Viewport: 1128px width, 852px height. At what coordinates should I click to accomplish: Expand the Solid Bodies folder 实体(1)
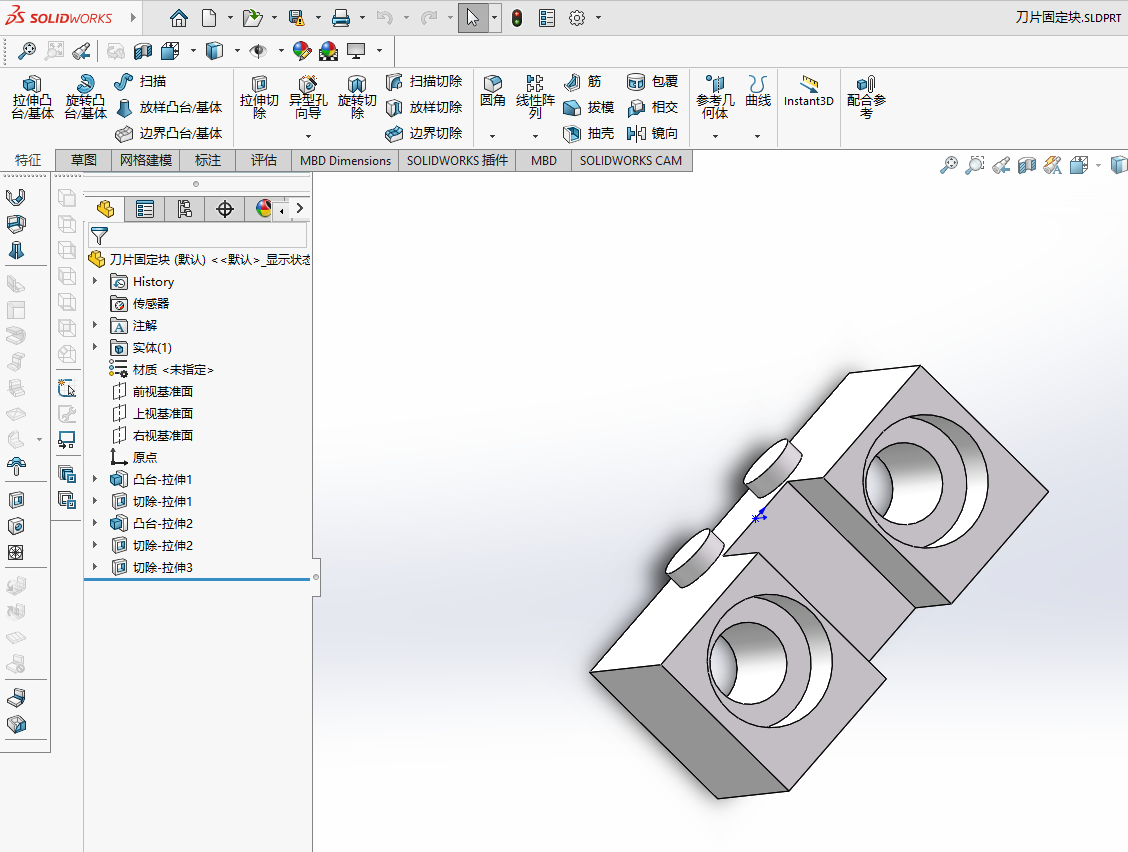[x=95, y=347]
